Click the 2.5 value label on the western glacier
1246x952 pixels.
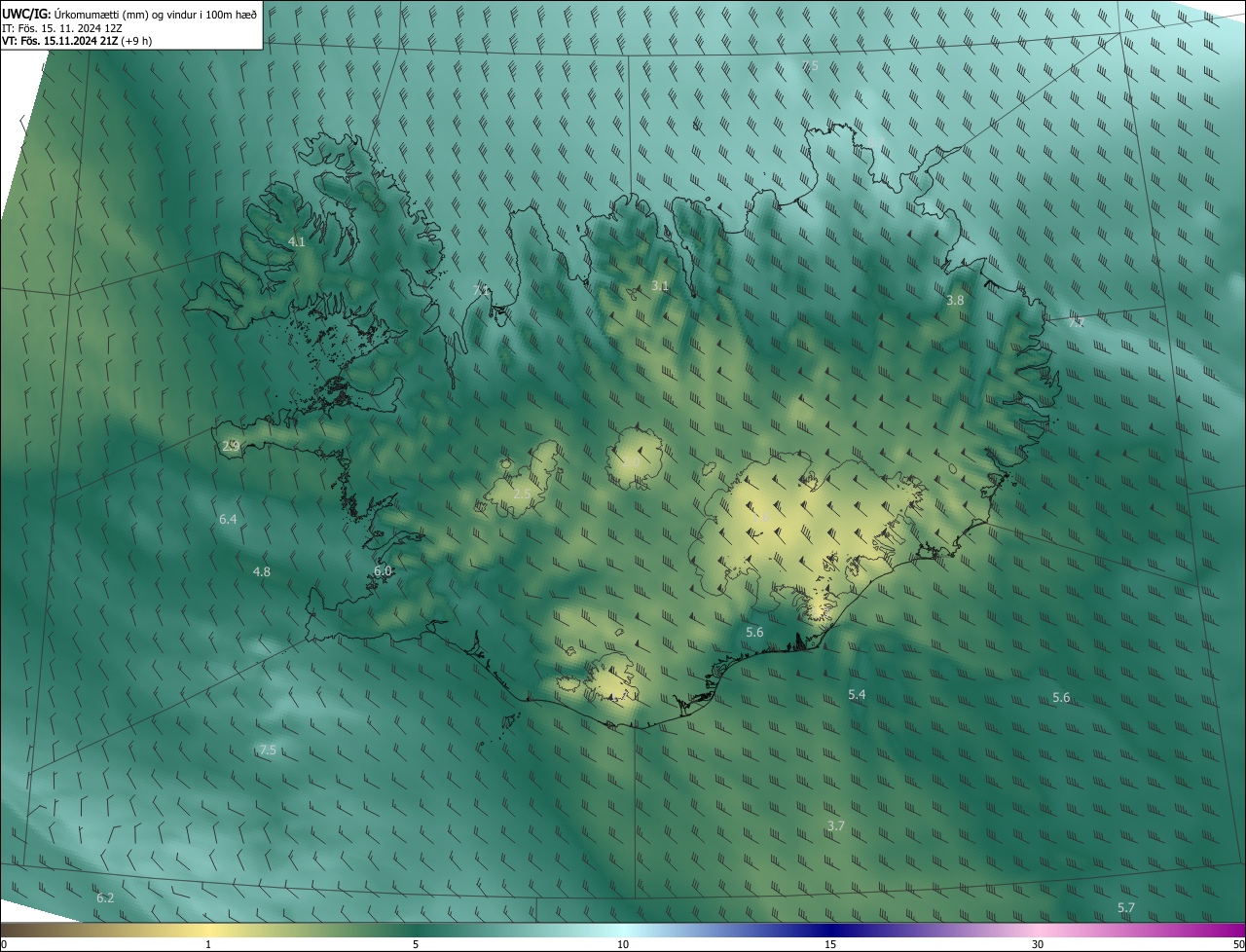pos(522,494)
